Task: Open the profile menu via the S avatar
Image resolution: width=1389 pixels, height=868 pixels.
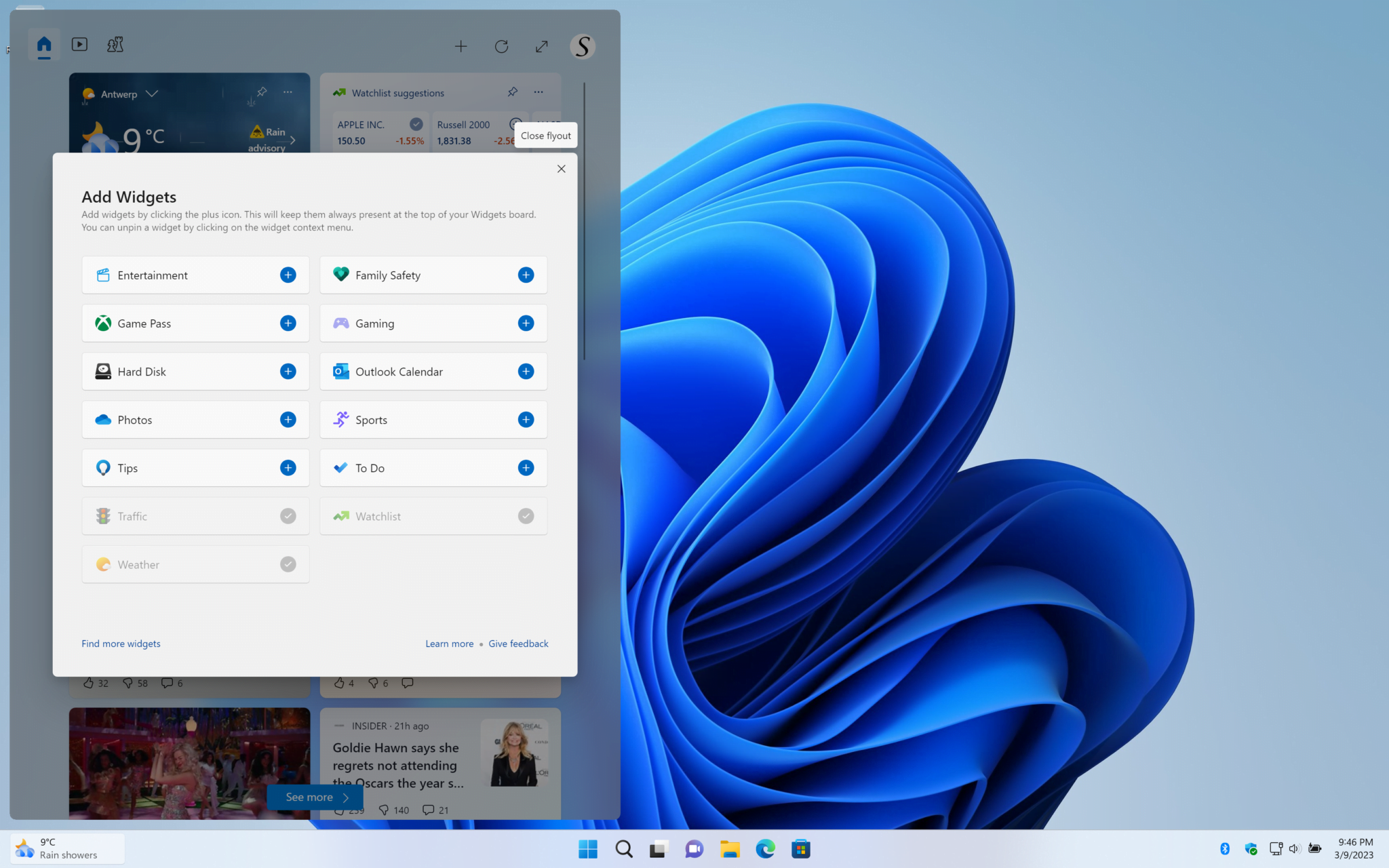Action: [582, 46]
